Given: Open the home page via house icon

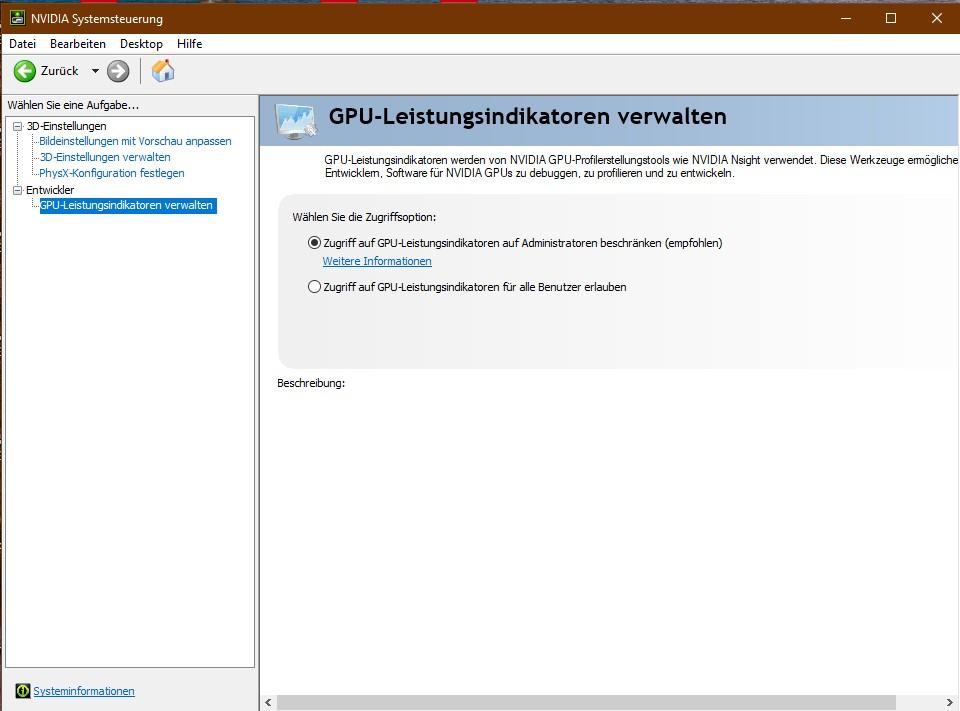Looking at the screenshot, I should [x=163, y=71].
